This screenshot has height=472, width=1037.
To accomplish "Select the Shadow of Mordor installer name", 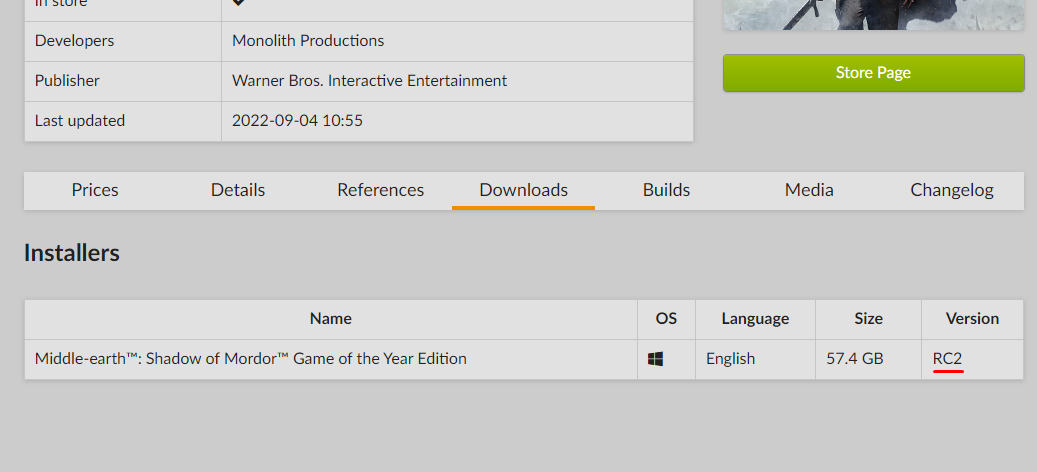I will [x=250, y=359].
